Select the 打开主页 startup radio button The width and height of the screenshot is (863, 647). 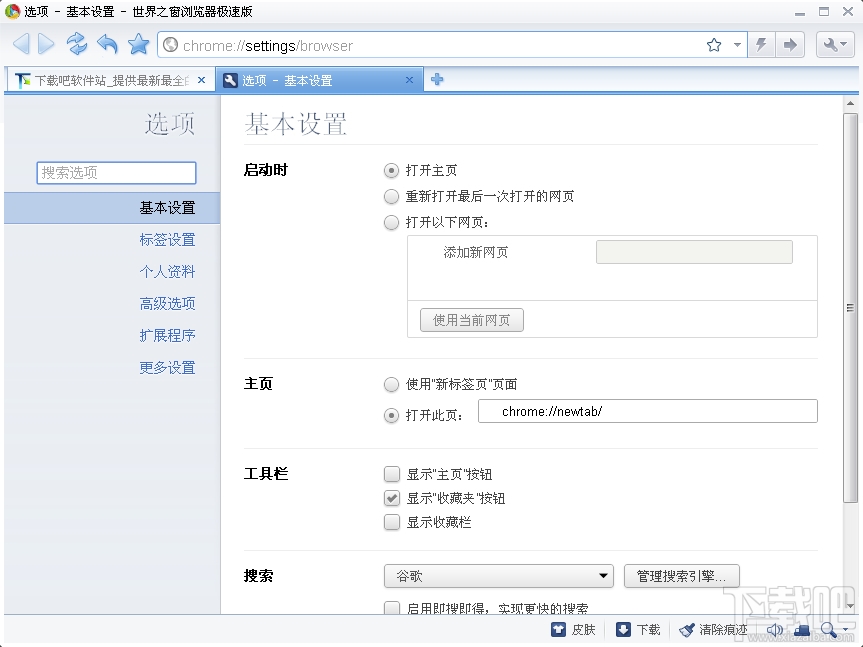(x=391, y=171)
